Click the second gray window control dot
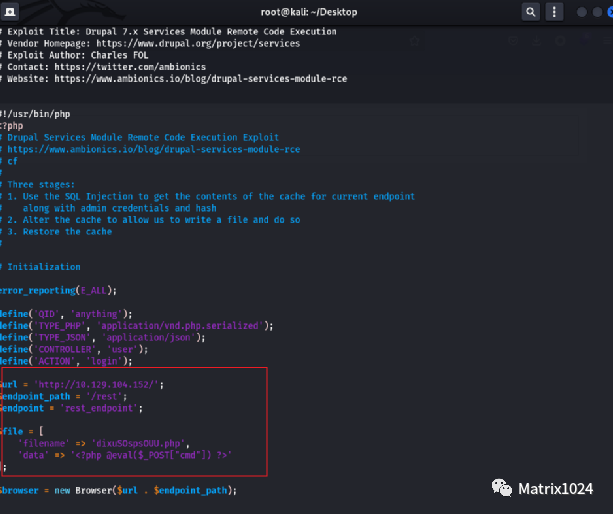 [x=597, y=12]
